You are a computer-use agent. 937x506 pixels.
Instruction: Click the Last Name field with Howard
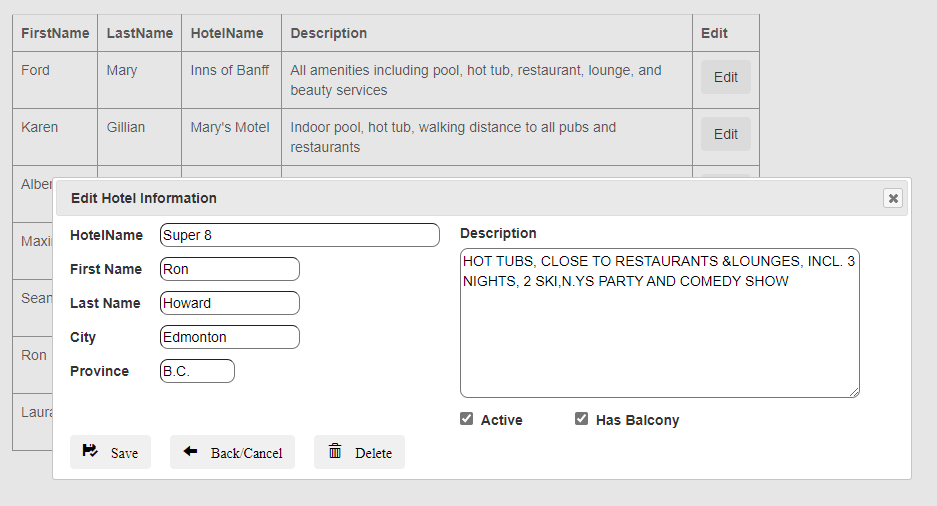click(229, 303)
